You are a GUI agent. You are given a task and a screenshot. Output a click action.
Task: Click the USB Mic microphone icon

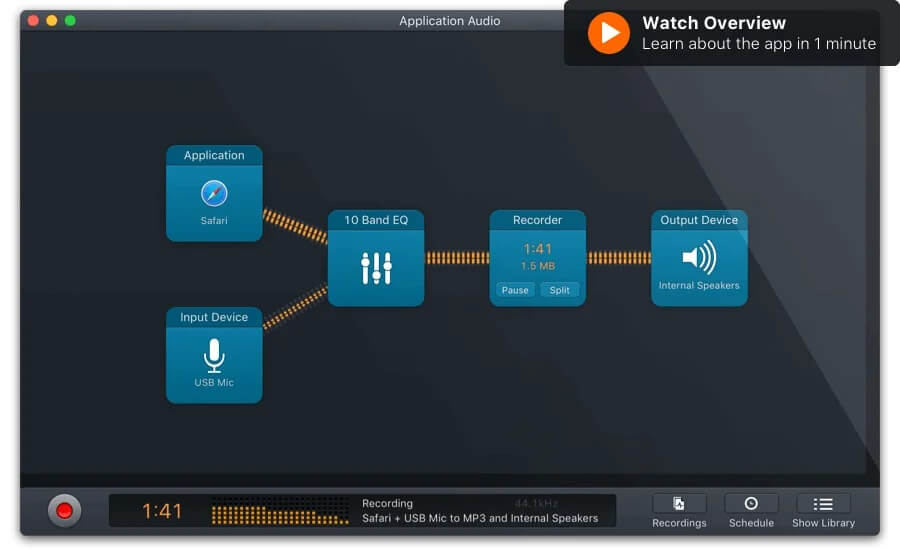(x=214, y=355)
